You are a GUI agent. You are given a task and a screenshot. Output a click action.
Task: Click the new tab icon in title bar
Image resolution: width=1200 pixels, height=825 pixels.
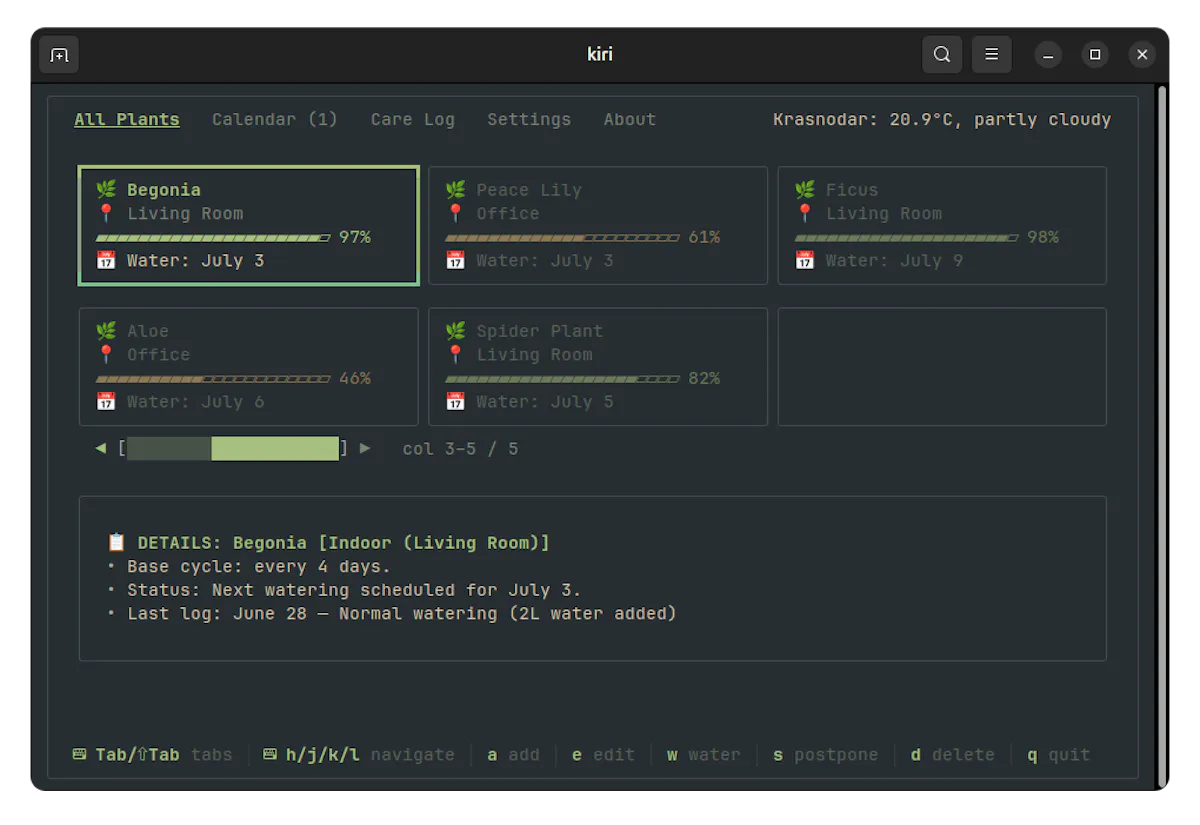point(59,55)
